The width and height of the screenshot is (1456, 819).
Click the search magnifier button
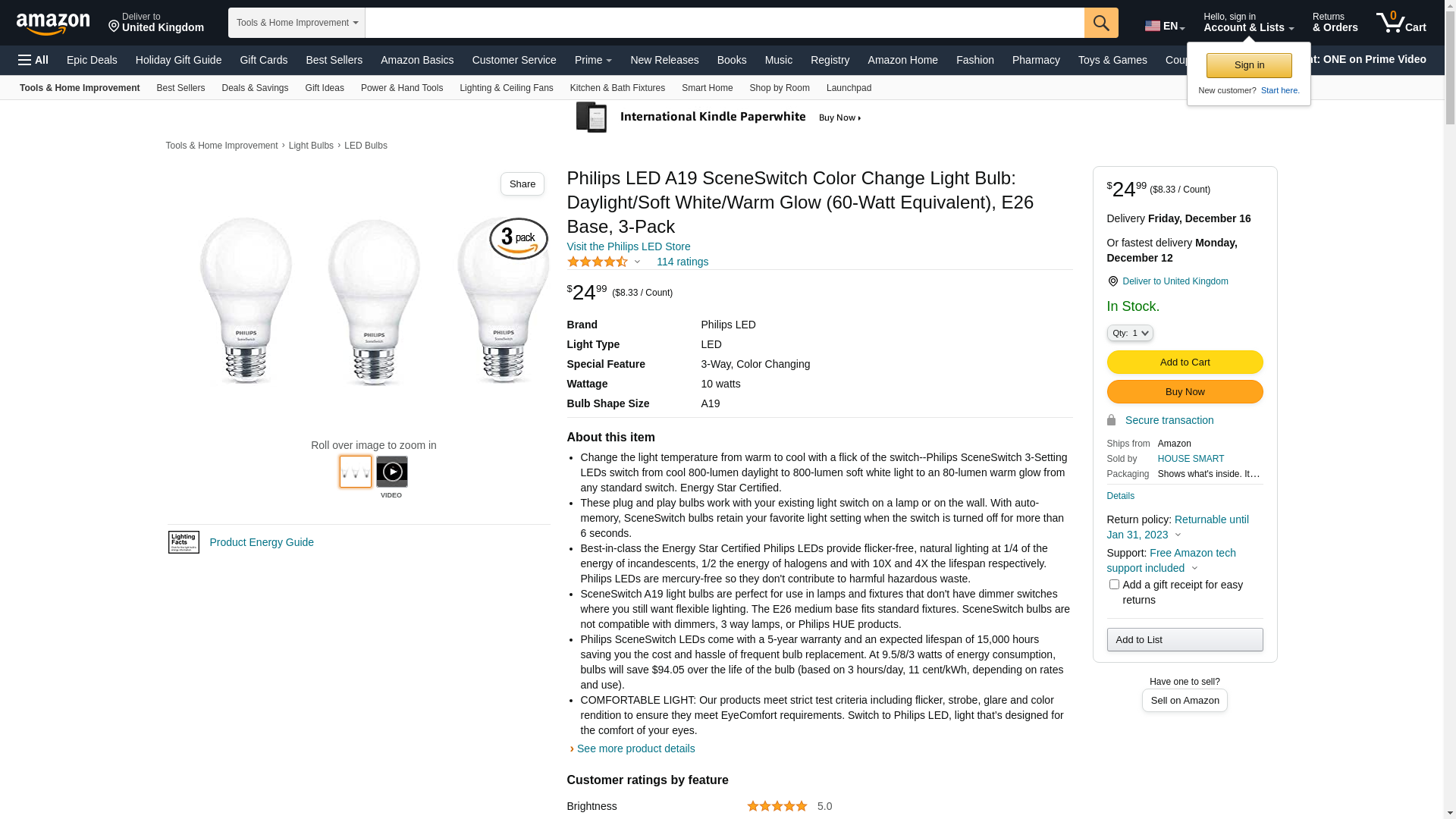tap(1101, 23)
